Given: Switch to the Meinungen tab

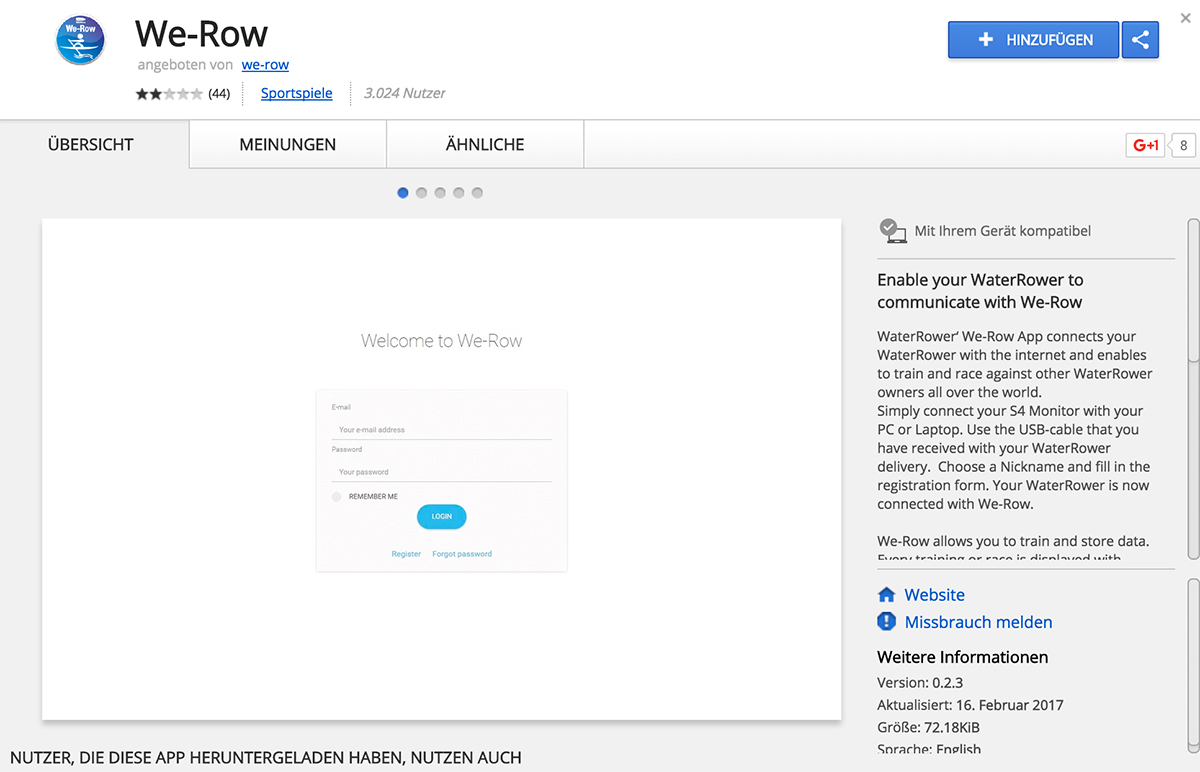Looking at the screenshot, I should click(x=288, y=145).
